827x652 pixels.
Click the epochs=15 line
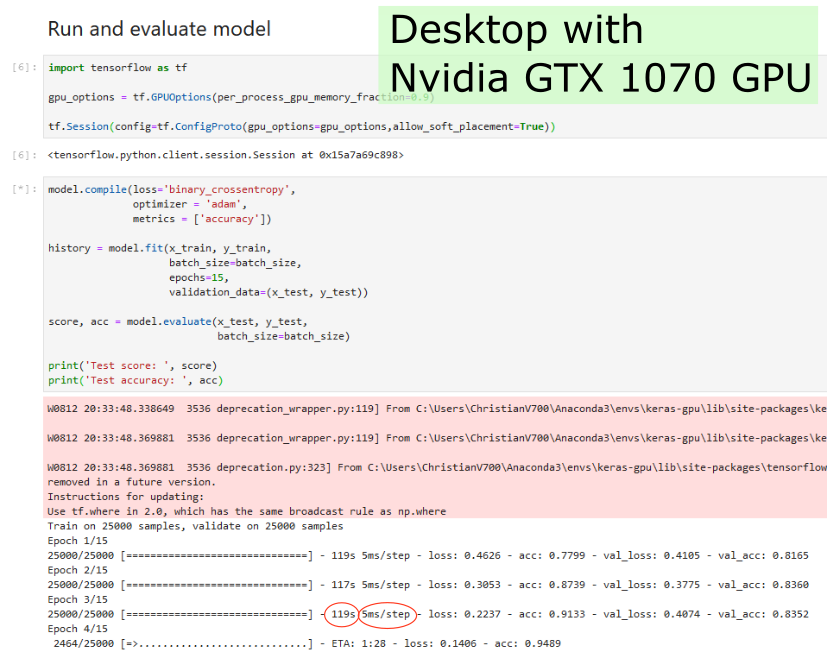pyautogui.click(x=199, y=277)
